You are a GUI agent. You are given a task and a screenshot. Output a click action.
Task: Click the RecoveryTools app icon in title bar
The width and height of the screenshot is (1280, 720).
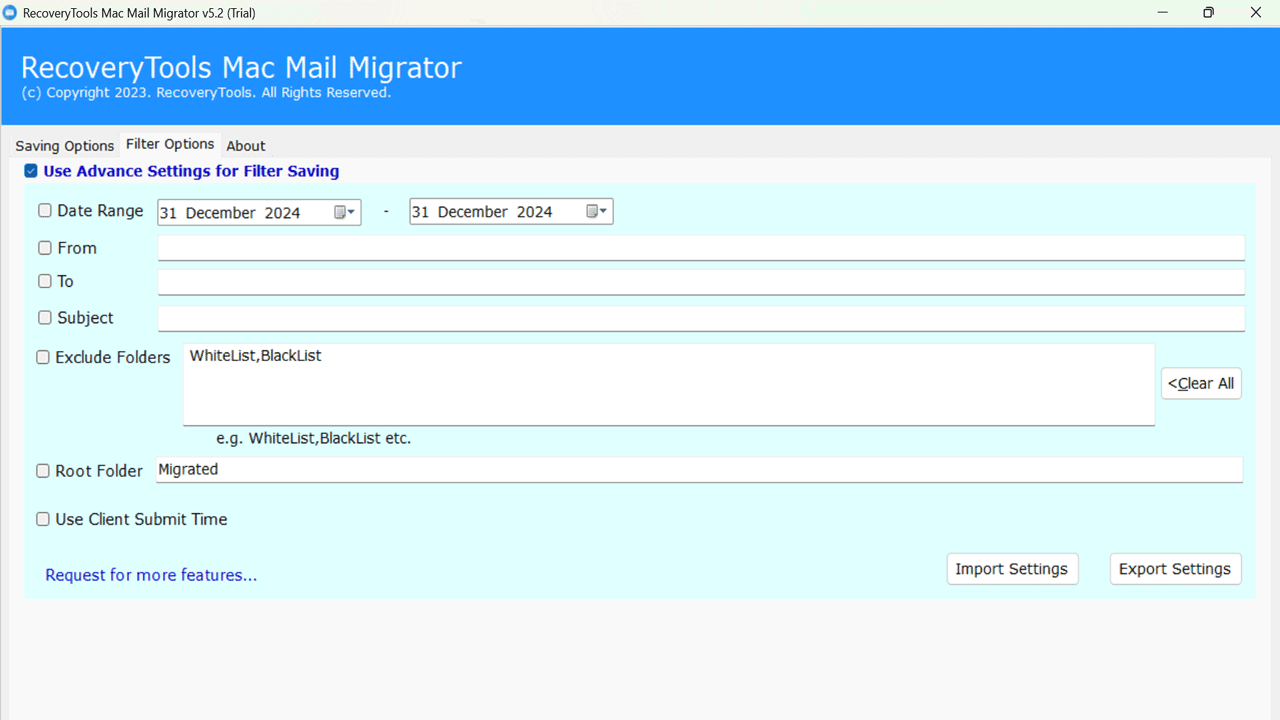pos(10,13)
